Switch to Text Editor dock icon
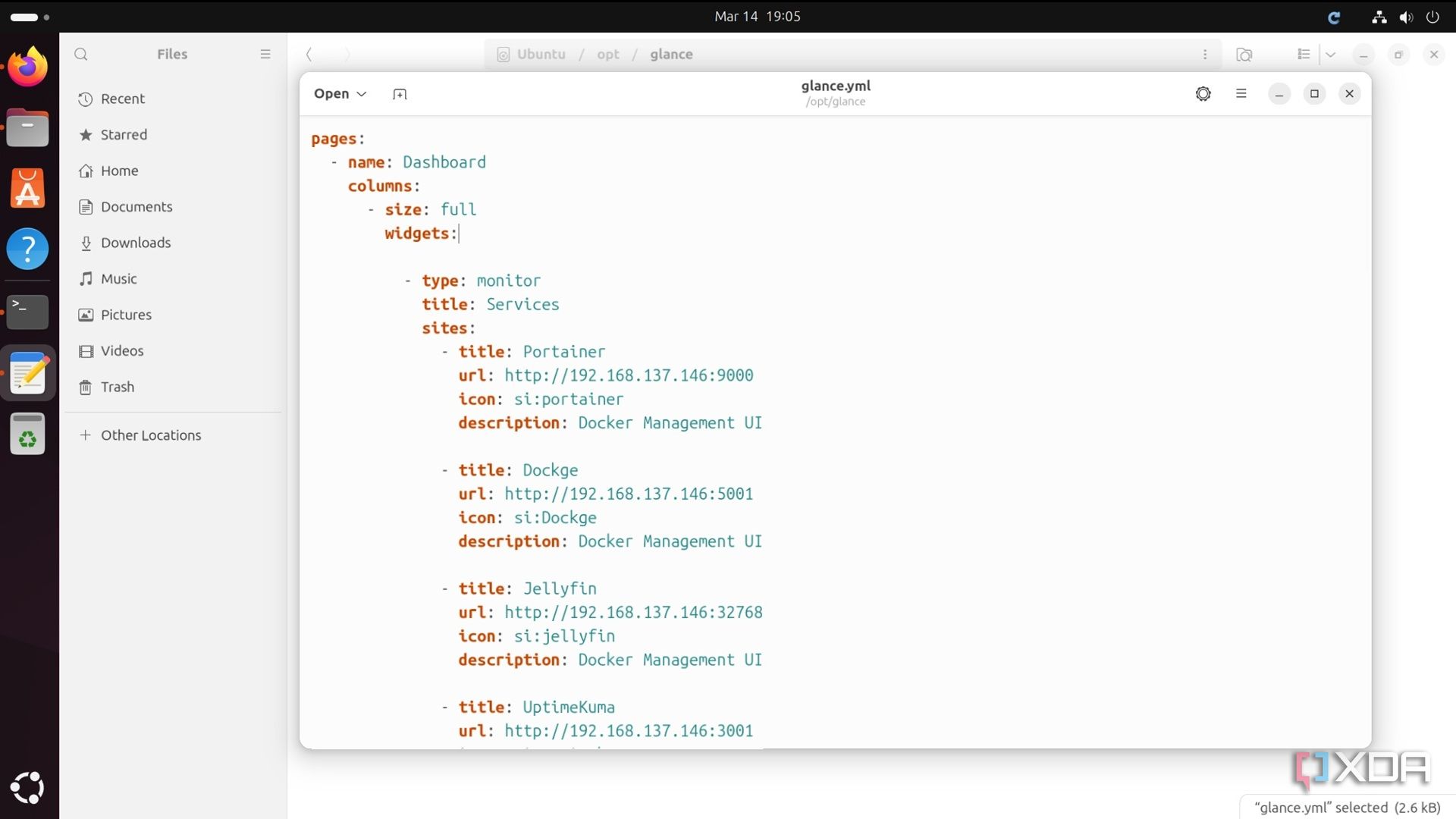The width and height of the screenshot is (1456, 819). click(28, 372)
